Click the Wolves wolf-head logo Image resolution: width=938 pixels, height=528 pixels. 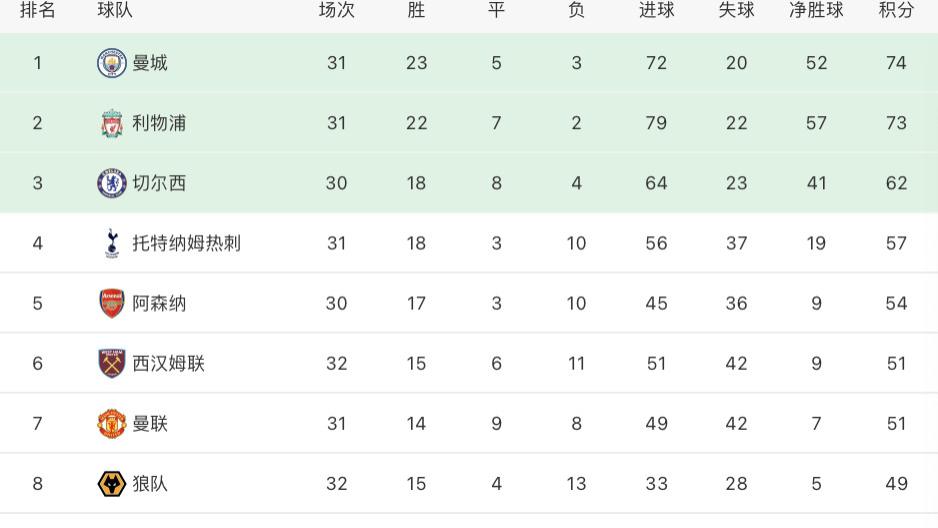[112, 484]
